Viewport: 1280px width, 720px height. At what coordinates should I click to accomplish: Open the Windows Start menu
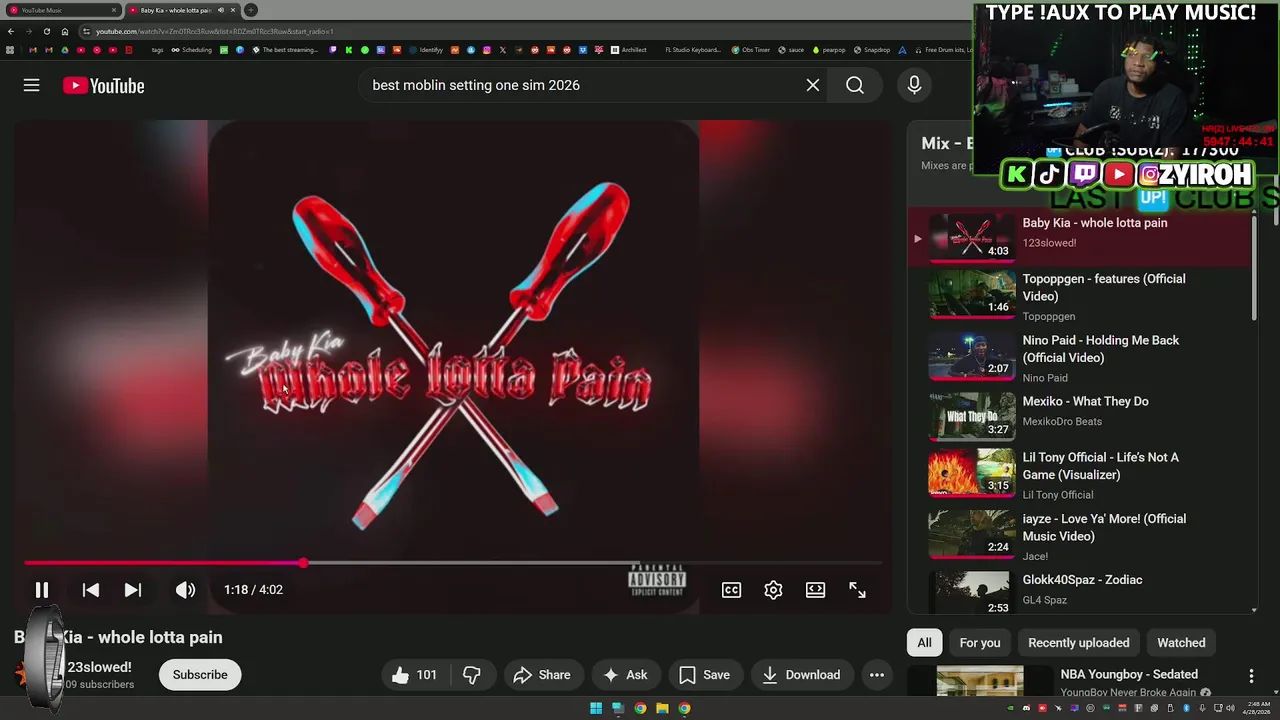596,709
